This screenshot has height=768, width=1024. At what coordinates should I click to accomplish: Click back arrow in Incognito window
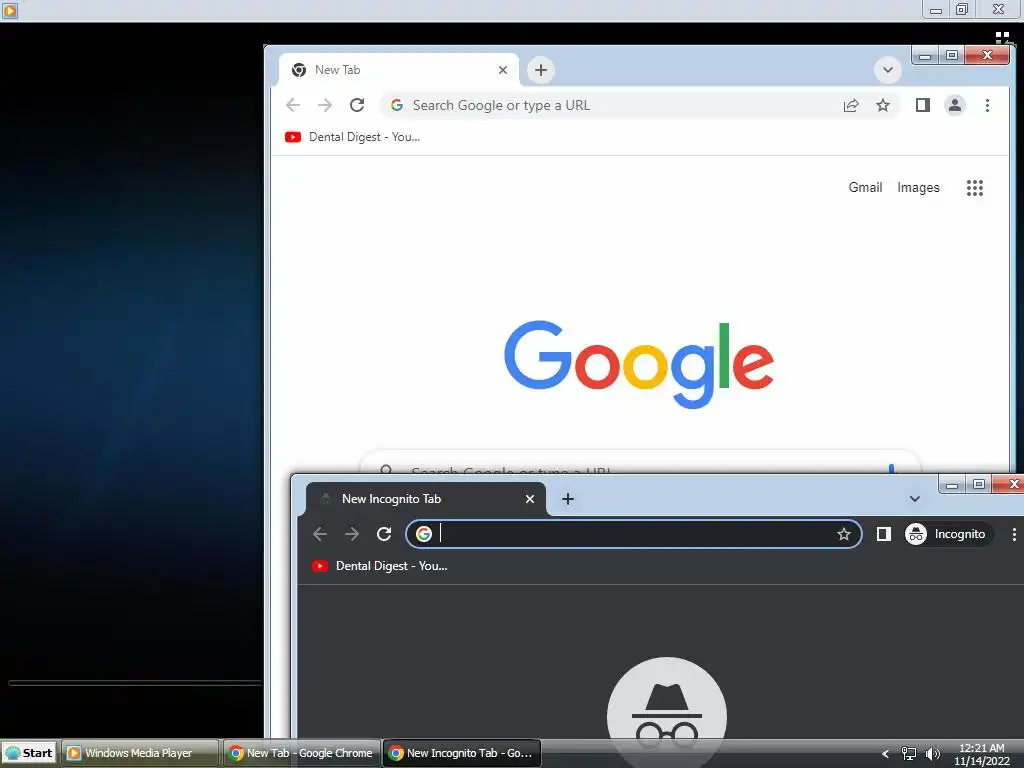(320, 534)
